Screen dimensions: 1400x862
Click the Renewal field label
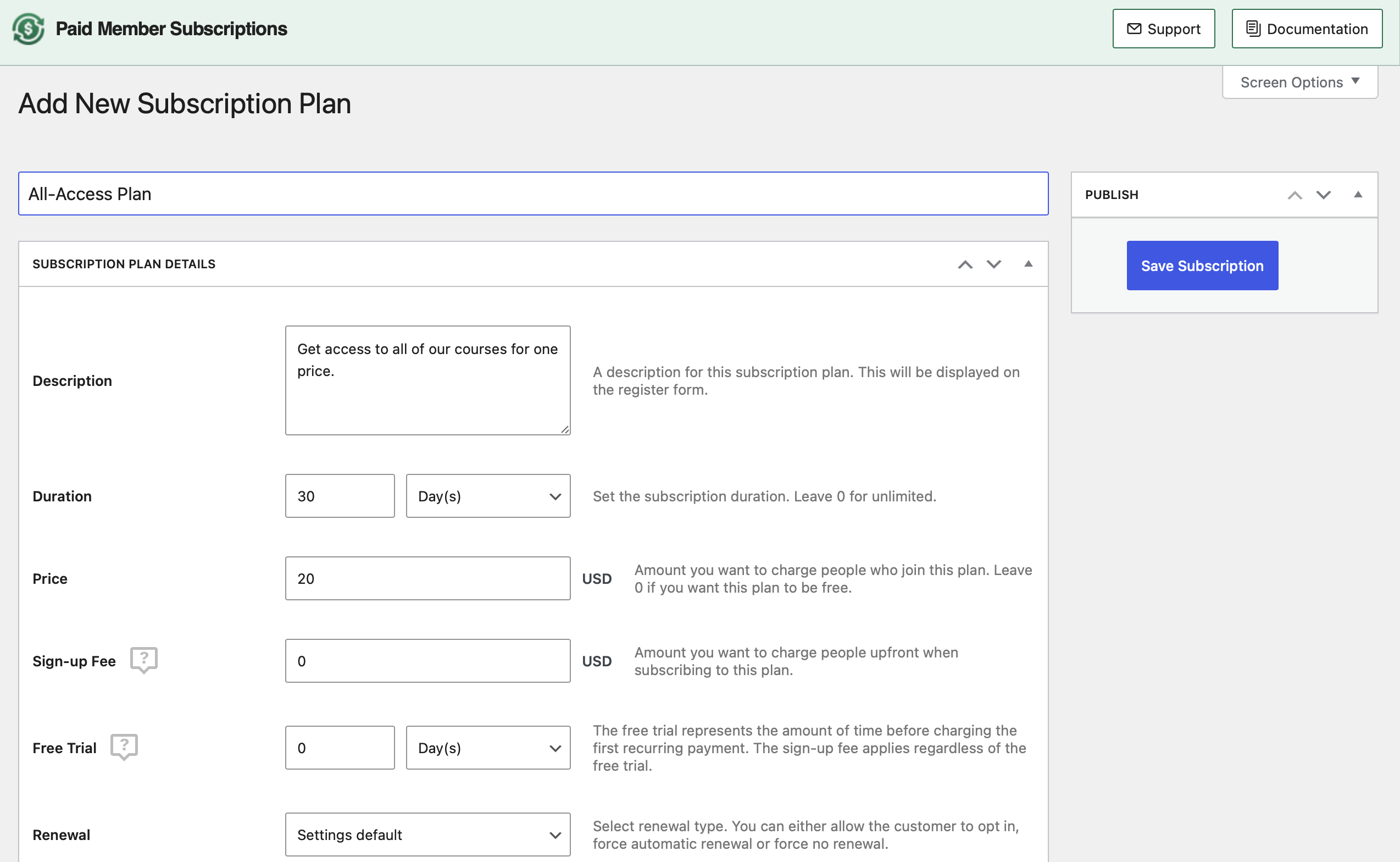coord(61,835)
